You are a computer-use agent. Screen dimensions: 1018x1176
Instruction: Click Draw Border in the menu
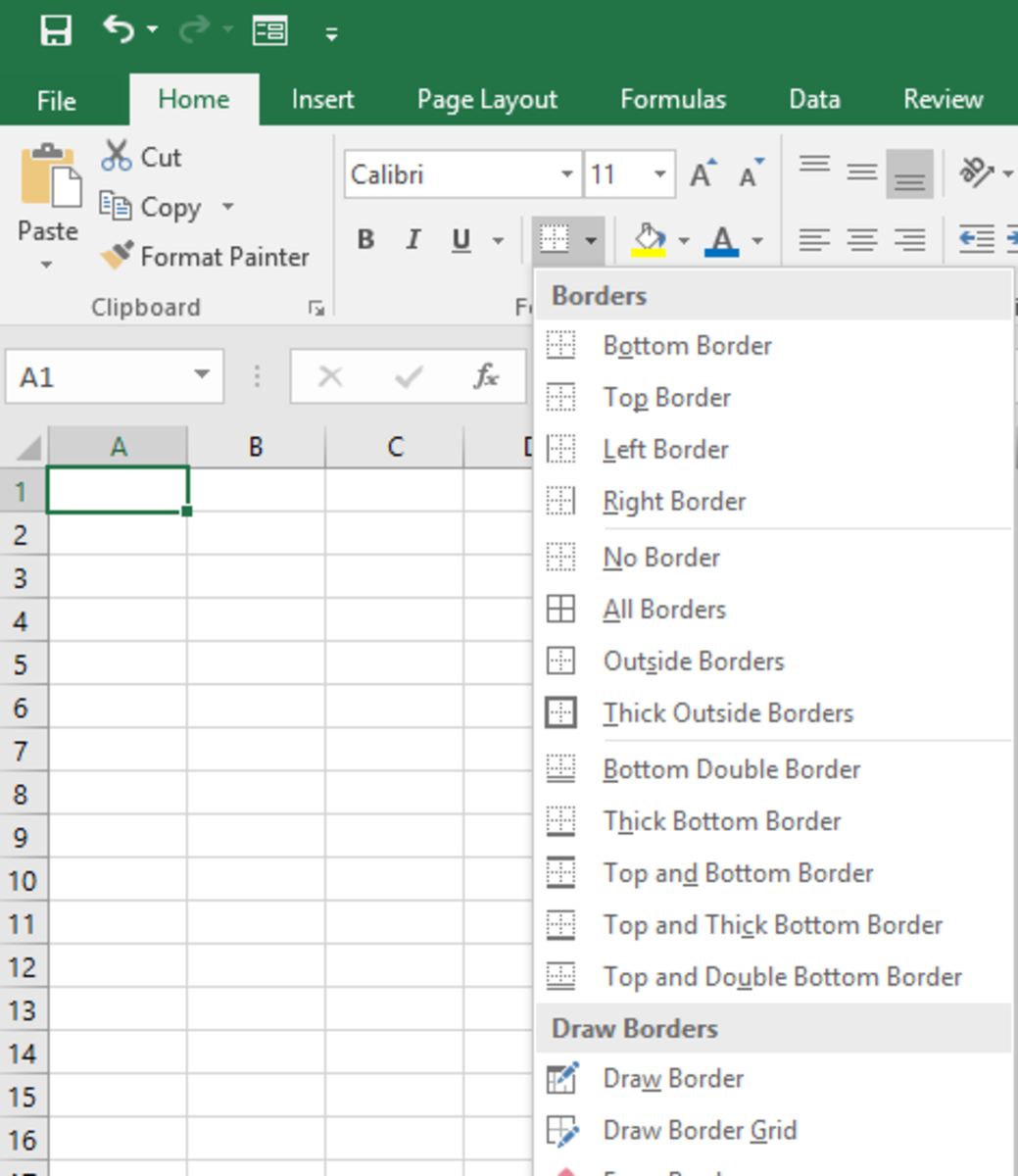click(673, 1078)
